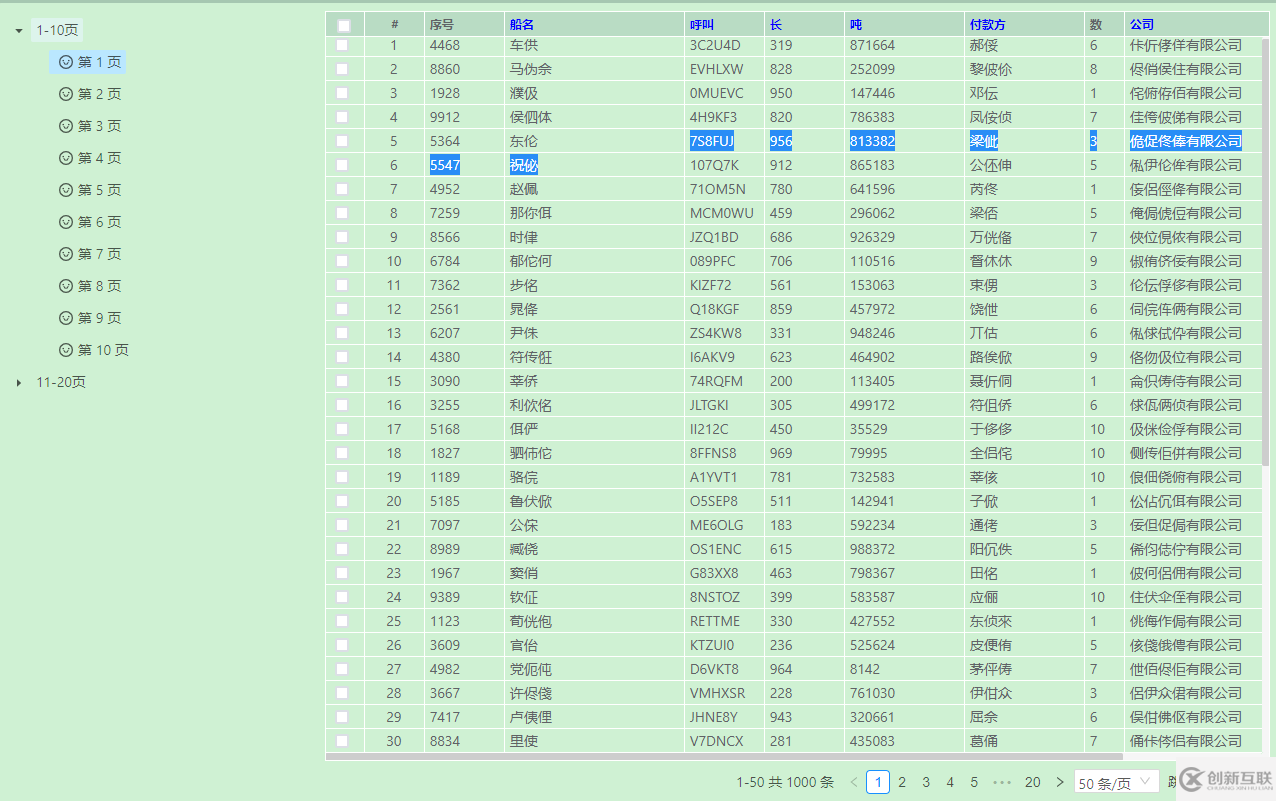1276x801 pixels.
Task: Click the clock icon beside 第 7 页
Action: coord(66,253)
